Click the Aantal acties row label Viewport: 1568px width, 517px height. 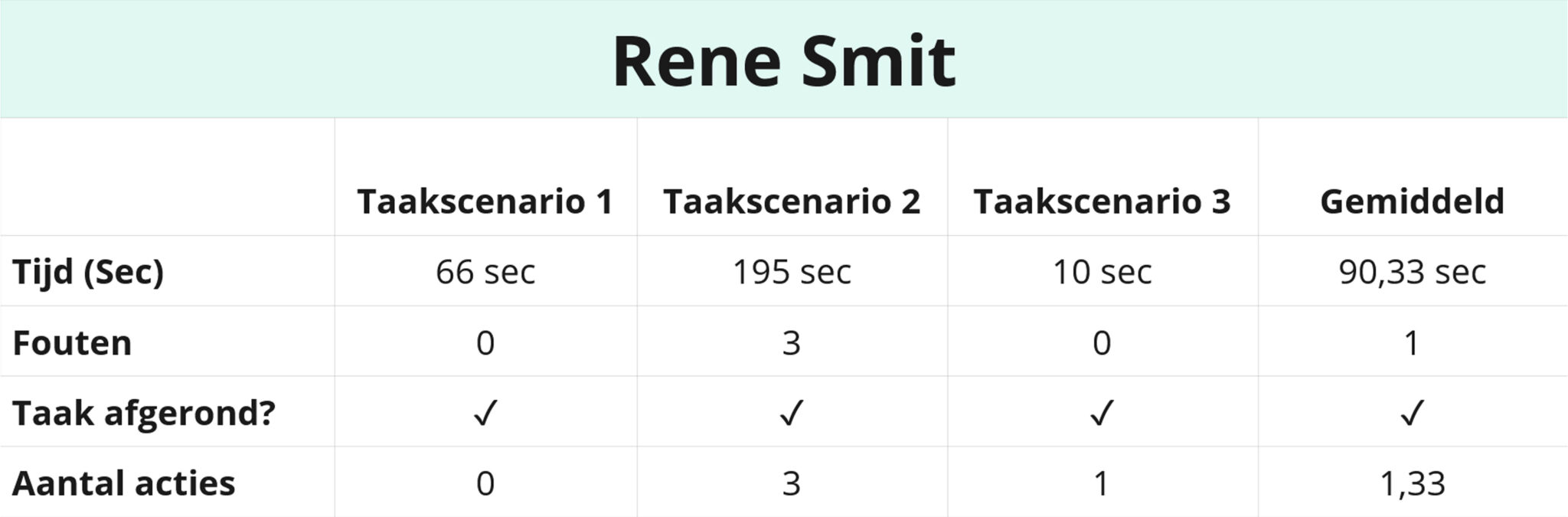pos(123,483)
